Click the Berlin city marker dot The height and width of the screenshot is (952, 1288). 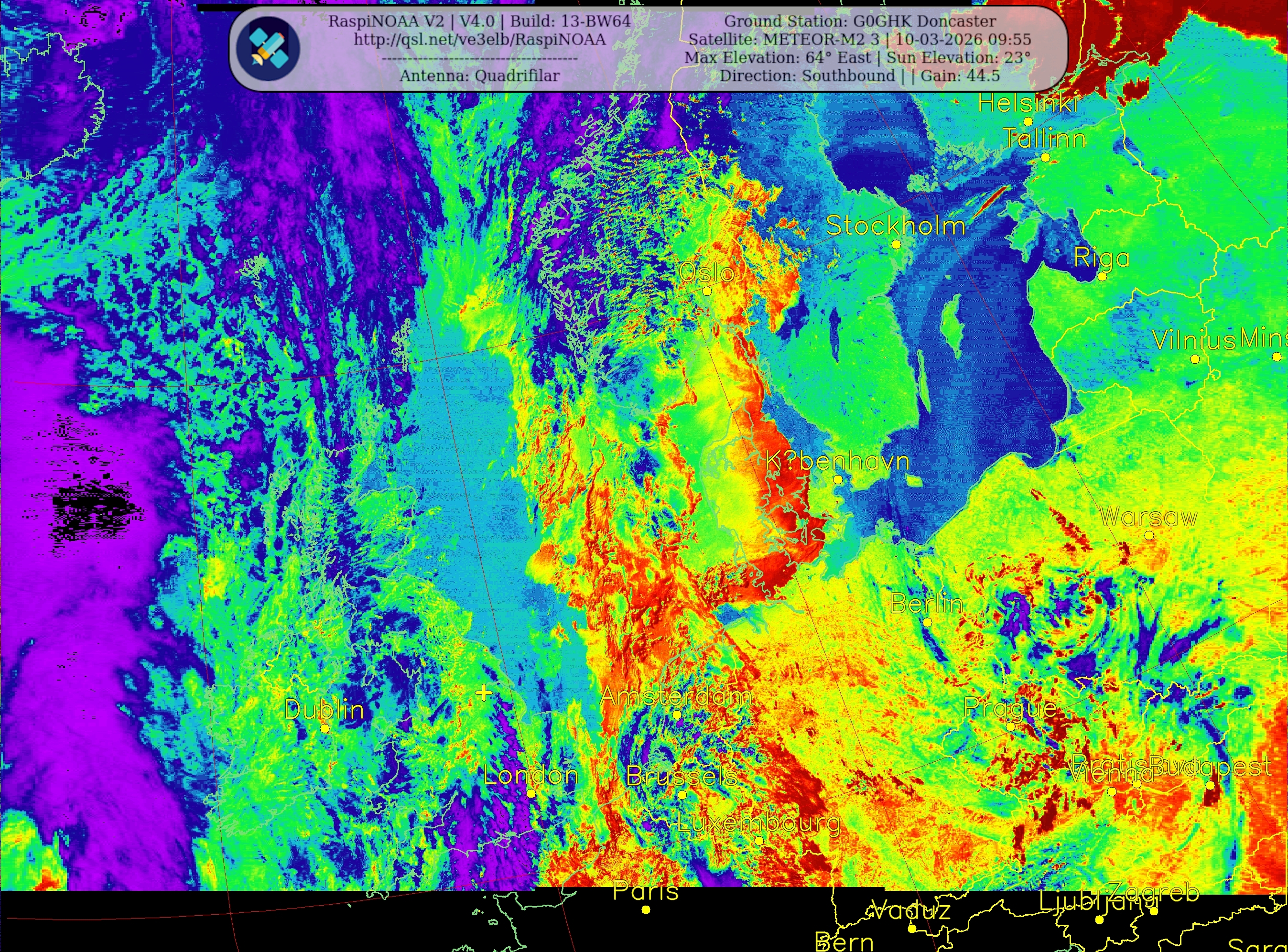coord(927,622)
